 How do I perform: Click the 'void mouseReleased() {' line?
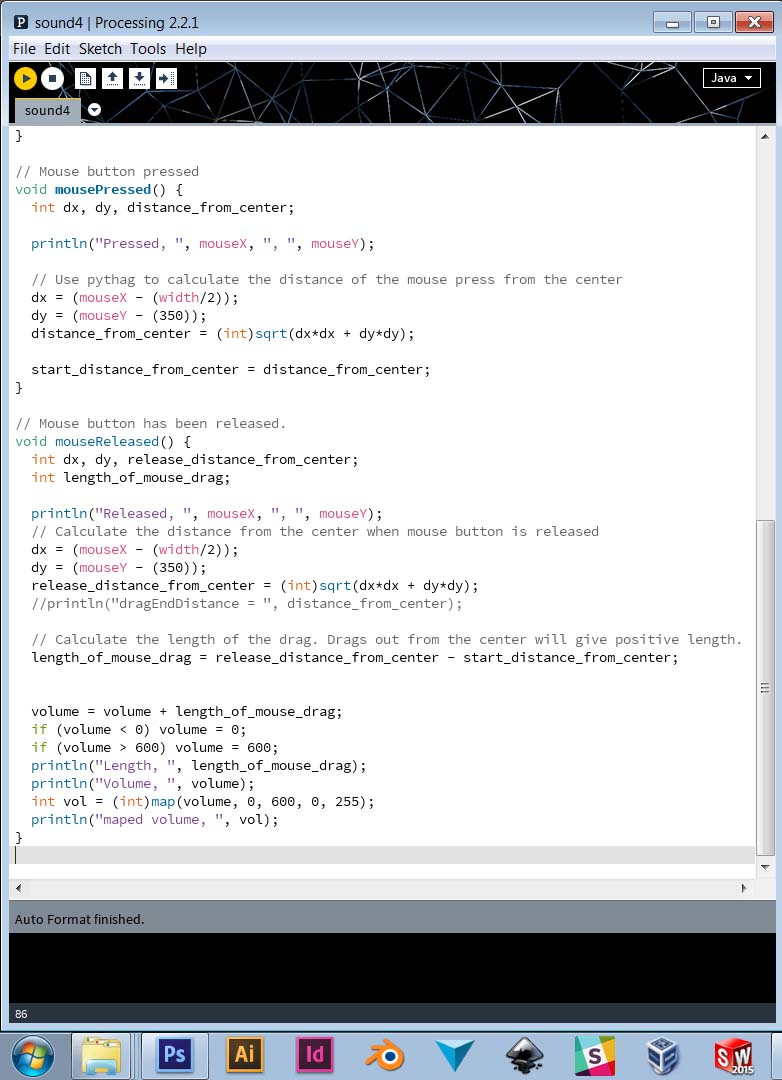(103, 442)
